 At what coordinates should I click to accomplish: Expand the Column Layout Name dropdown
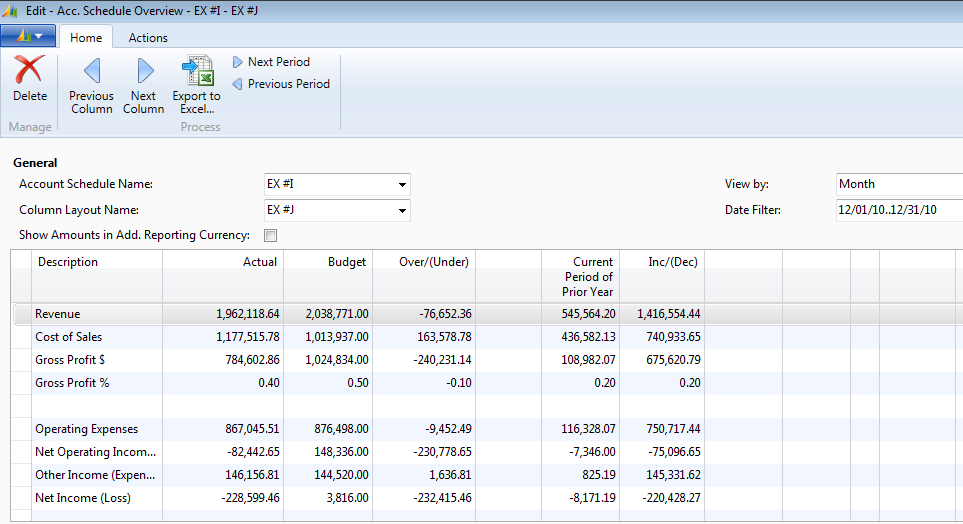[x=402, y=211]
